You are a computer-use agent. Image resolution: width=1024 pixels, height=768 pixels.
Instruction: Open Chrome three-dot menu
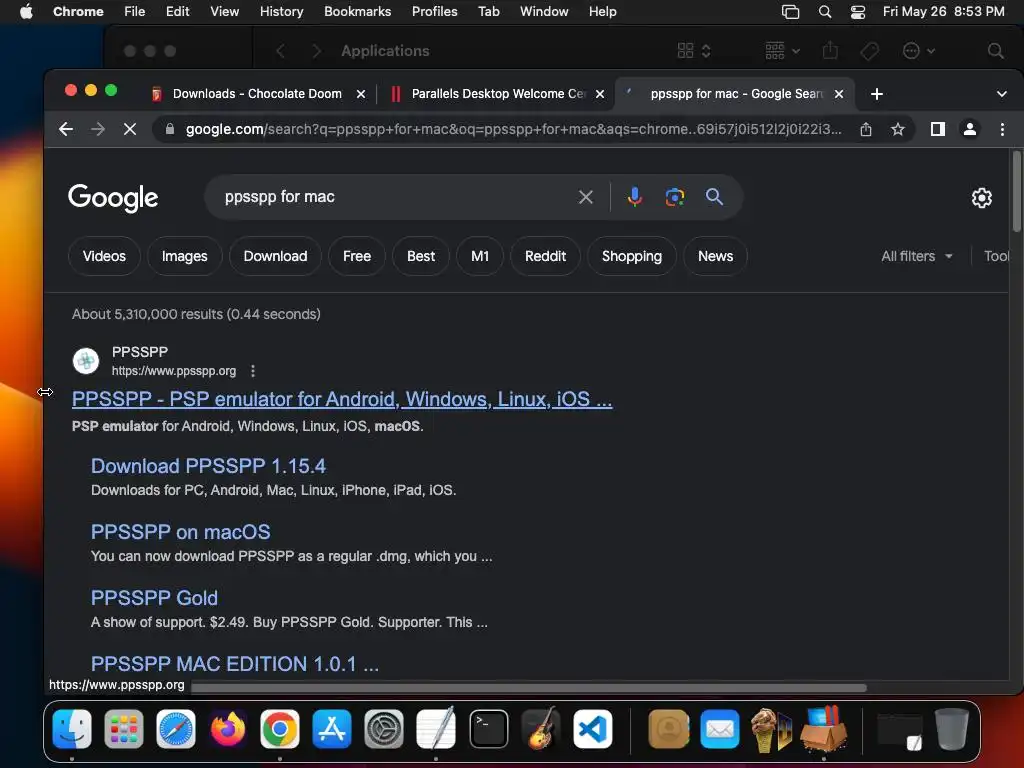[x=1002, y=129]
